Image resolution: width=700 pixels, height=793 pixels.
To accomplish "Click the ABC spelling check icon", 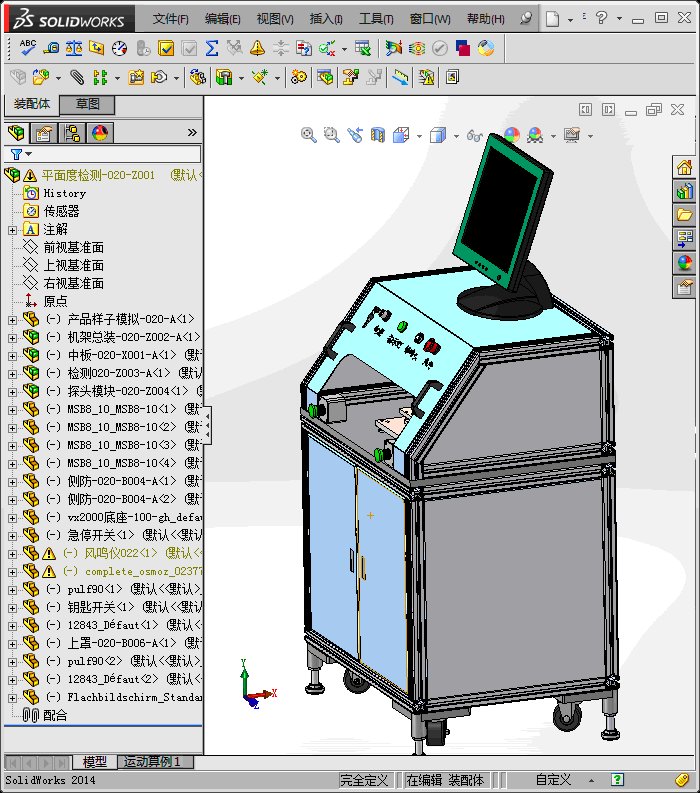I will tap(27, 48).
